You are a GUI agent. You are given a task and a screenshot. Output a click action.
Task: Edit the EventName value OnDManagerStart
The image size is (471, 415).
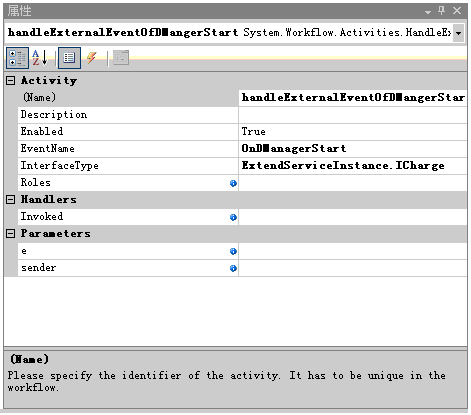353,149
